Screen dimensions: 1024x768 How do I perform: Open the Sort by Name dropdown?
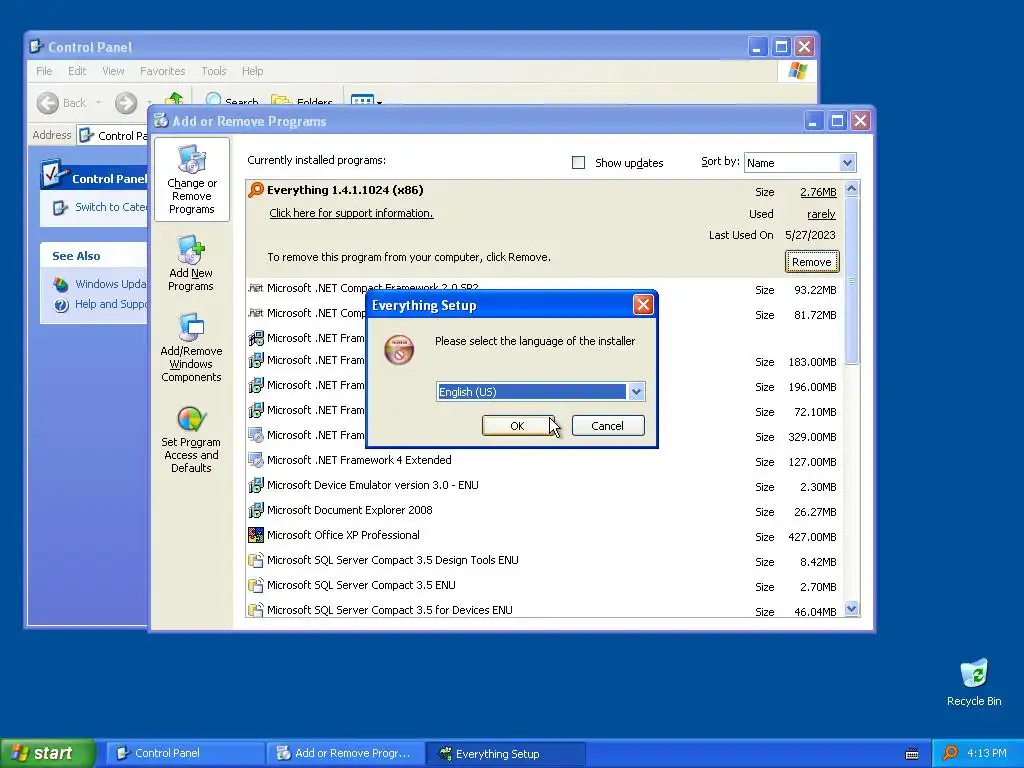(846, 163)
